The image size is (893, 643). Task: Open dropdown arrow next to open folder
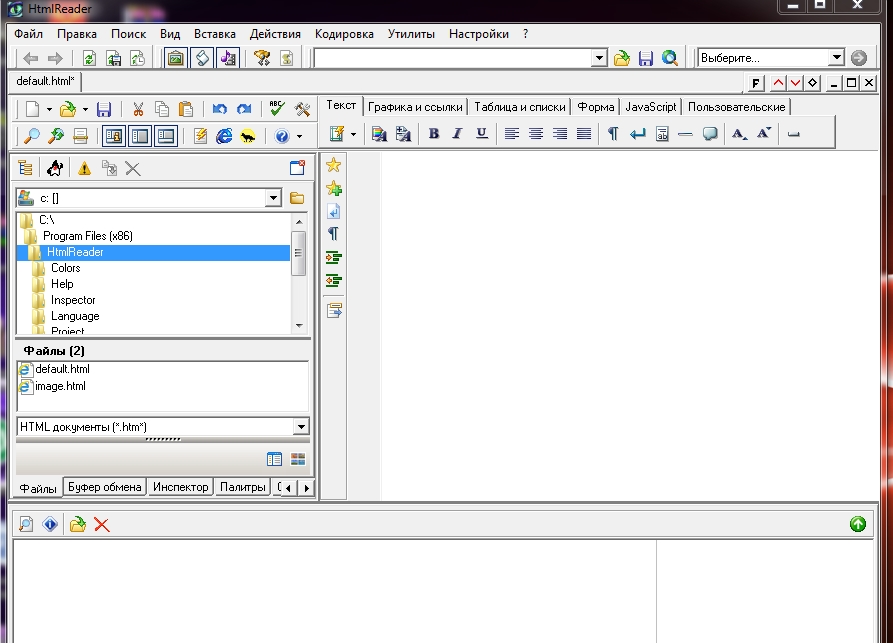pos(85,109)
